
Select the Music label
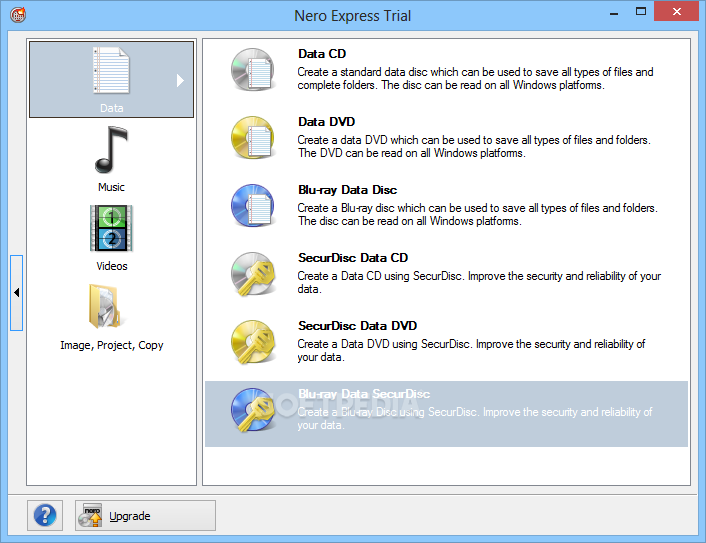coord(111,187)
